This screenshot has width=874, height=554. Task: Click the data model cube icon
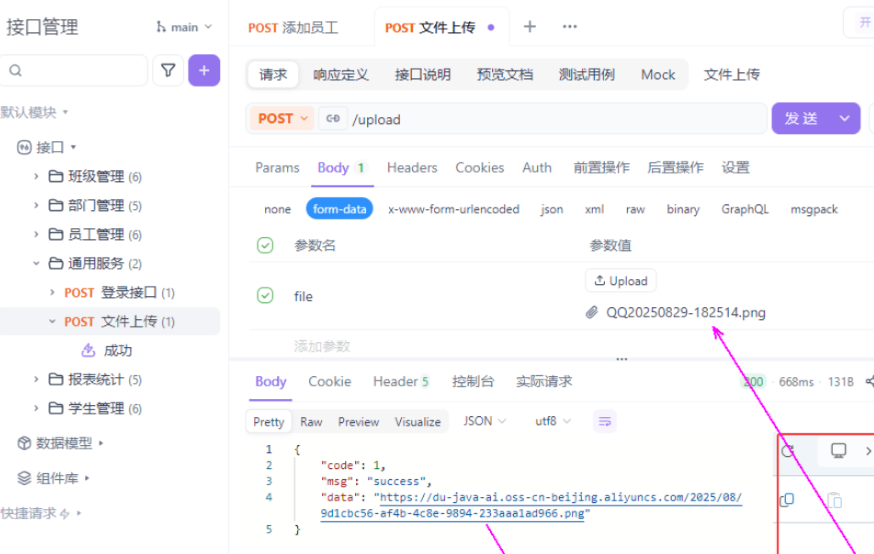coord(25,443)
